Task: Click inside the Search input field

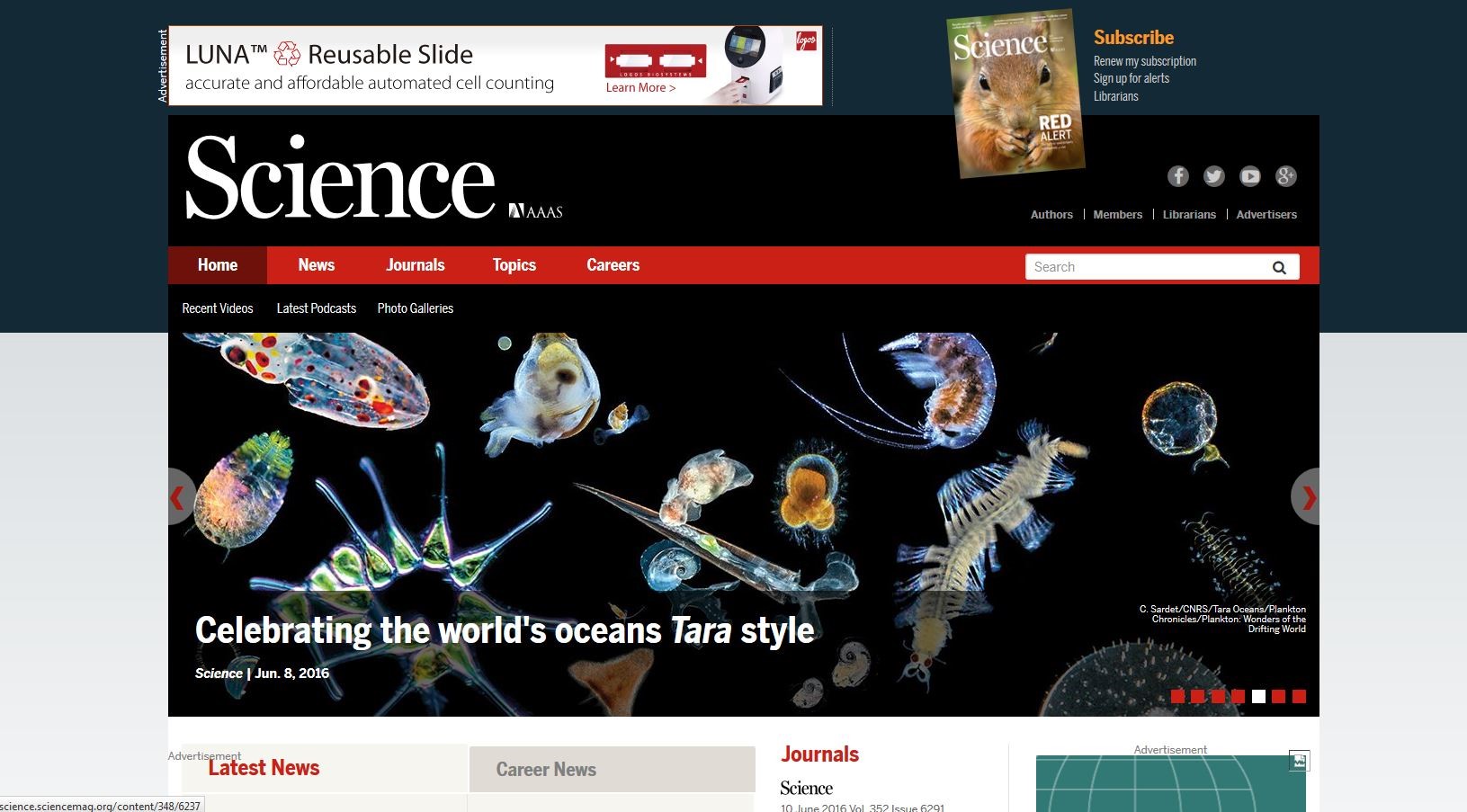Action: click(1147, 267)
